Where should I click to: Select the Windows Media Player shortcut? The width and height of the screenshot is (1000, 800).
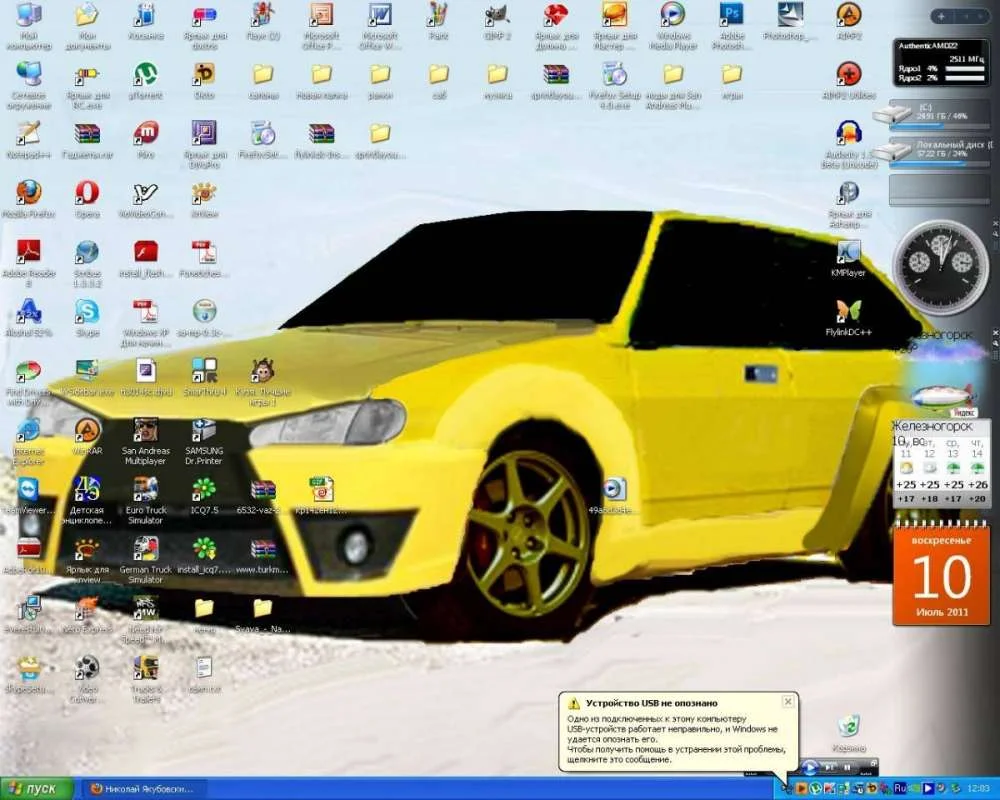[x=673, y=16]
